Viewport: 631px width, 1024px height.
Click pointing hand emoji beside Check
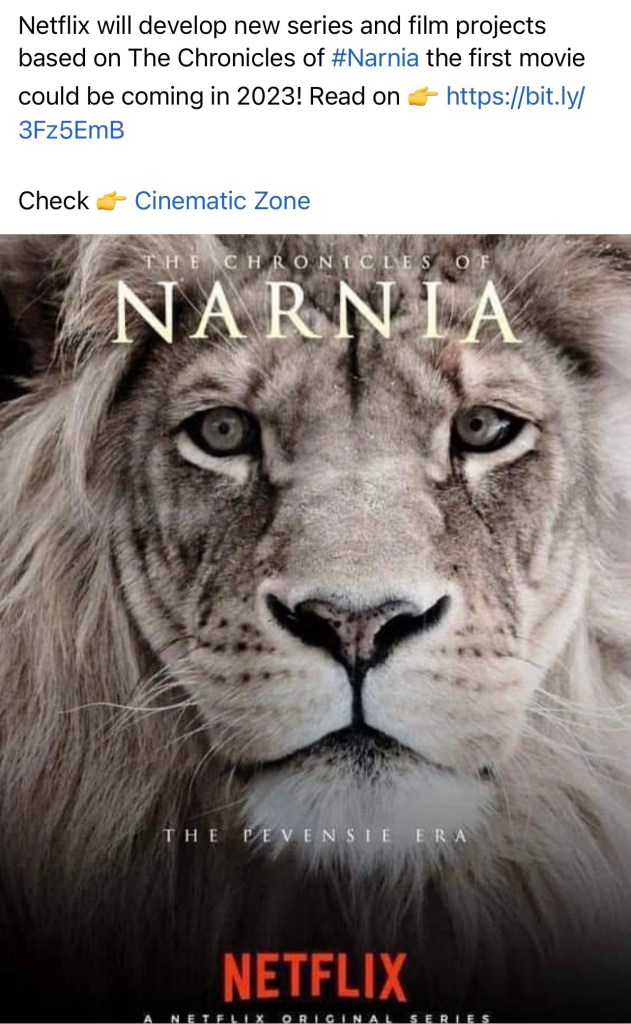pyautogui.click(x=111, y=202)
